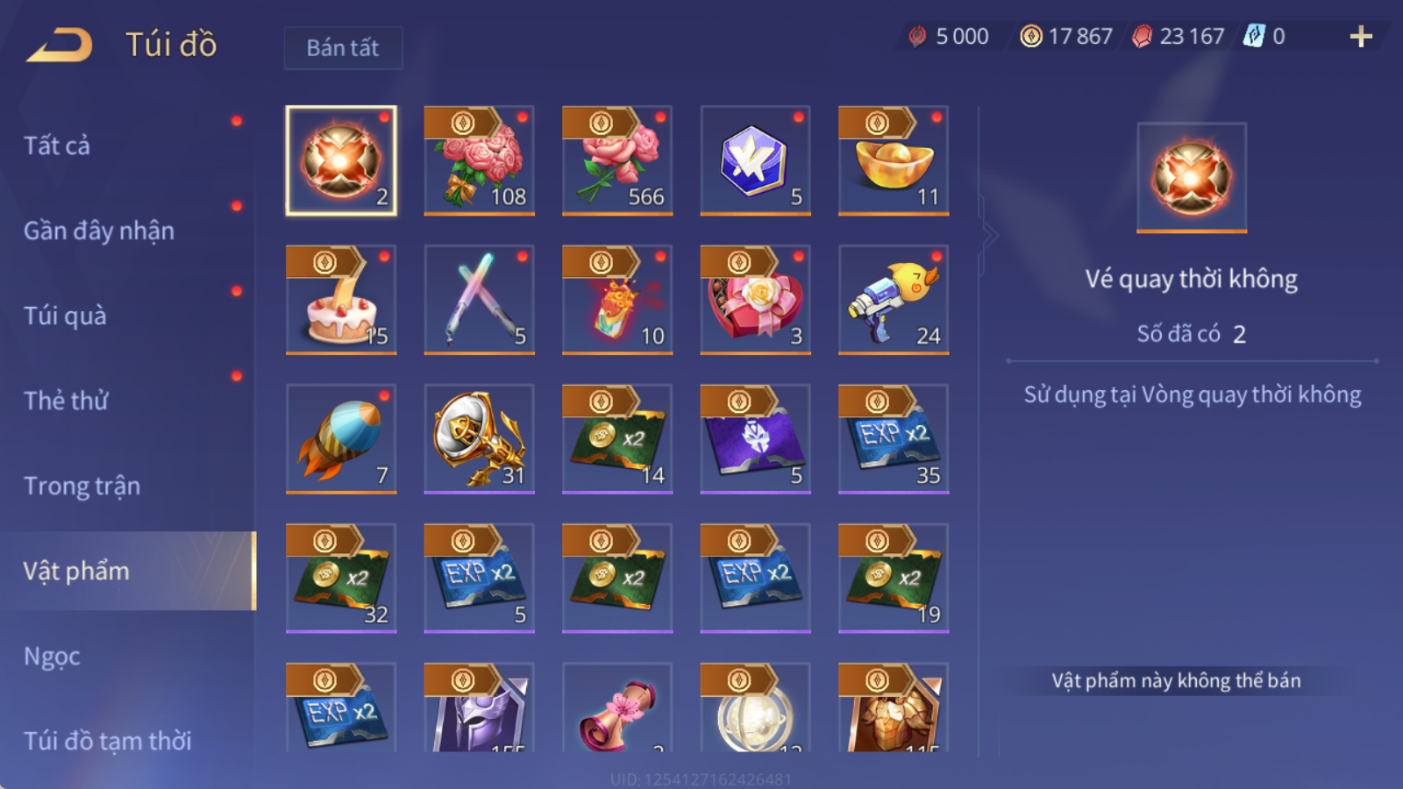Select the gold ingot item

click(x=893, y=161)
